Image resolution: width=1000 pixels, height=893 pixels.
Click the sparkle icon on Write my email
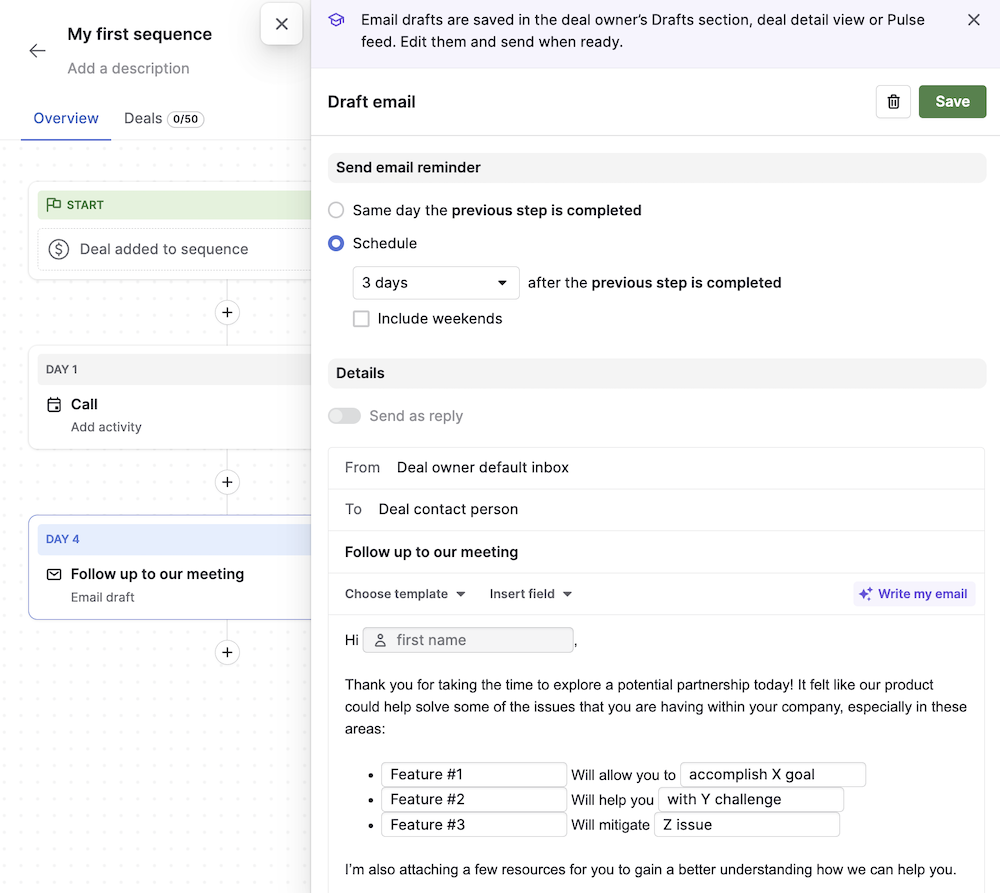(x=864, y=593)
